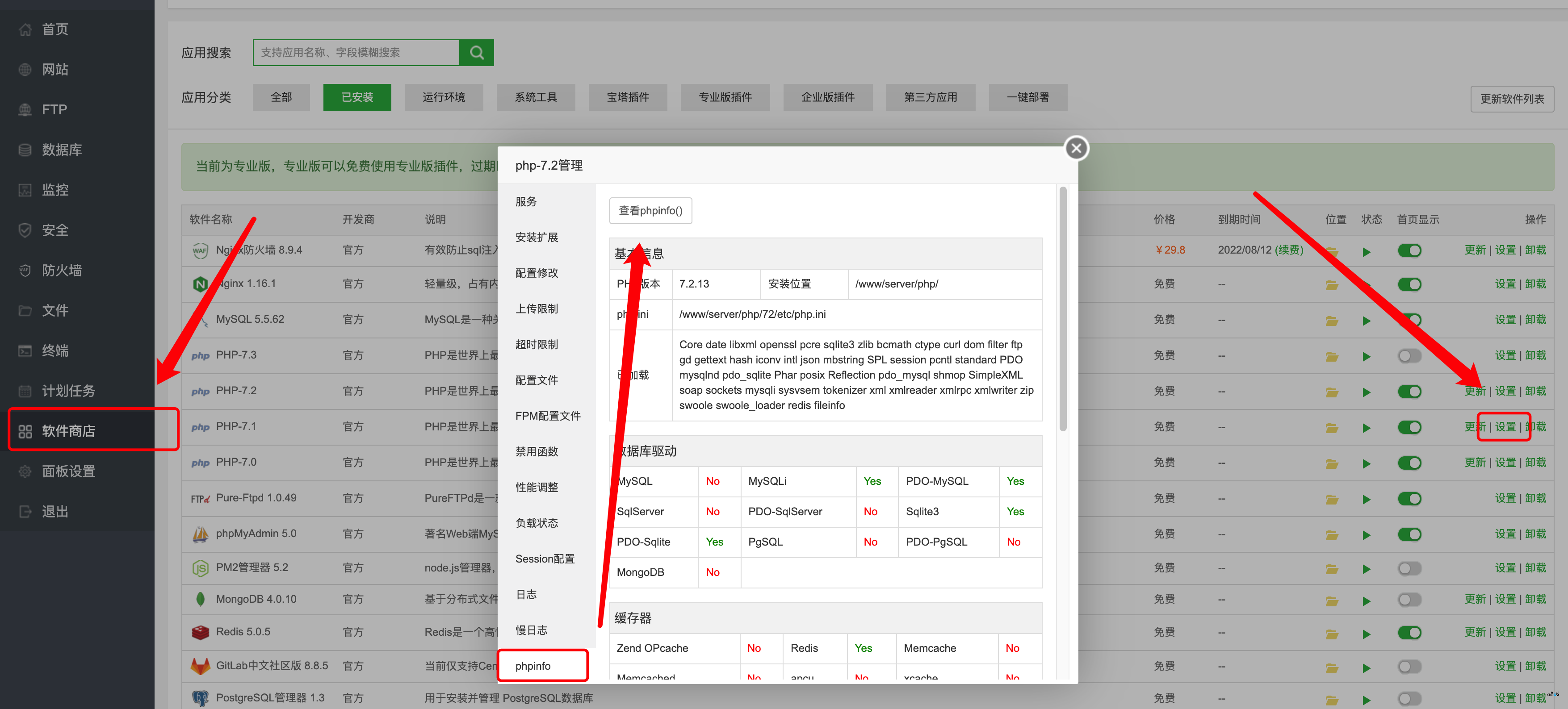The width and height of the screenshot is (1568, 709).
Task: Select the 专业版插件 category filter
Action: click(725, 97)
